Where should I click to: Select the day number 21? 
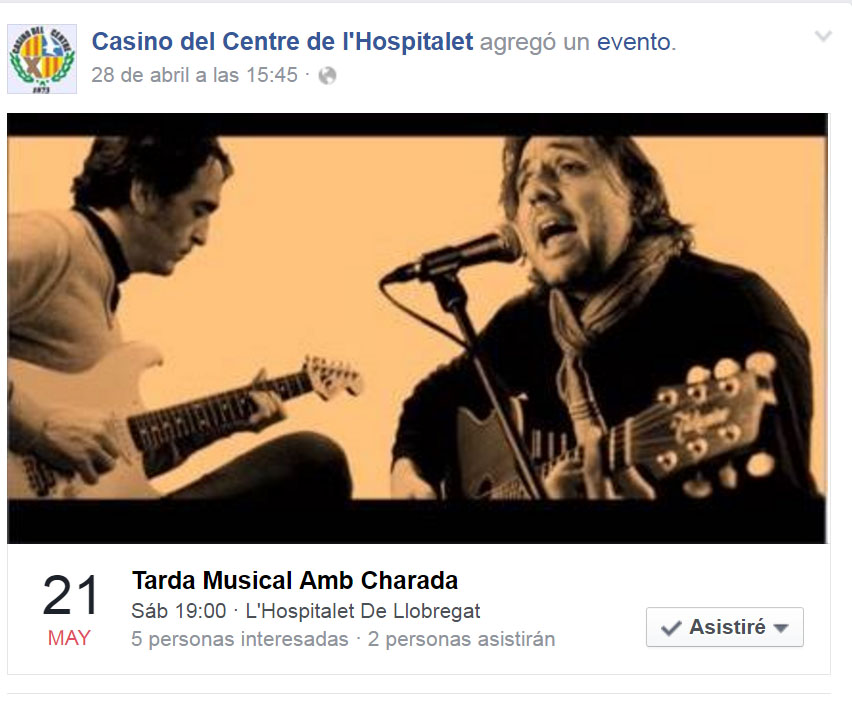(71, 596)
